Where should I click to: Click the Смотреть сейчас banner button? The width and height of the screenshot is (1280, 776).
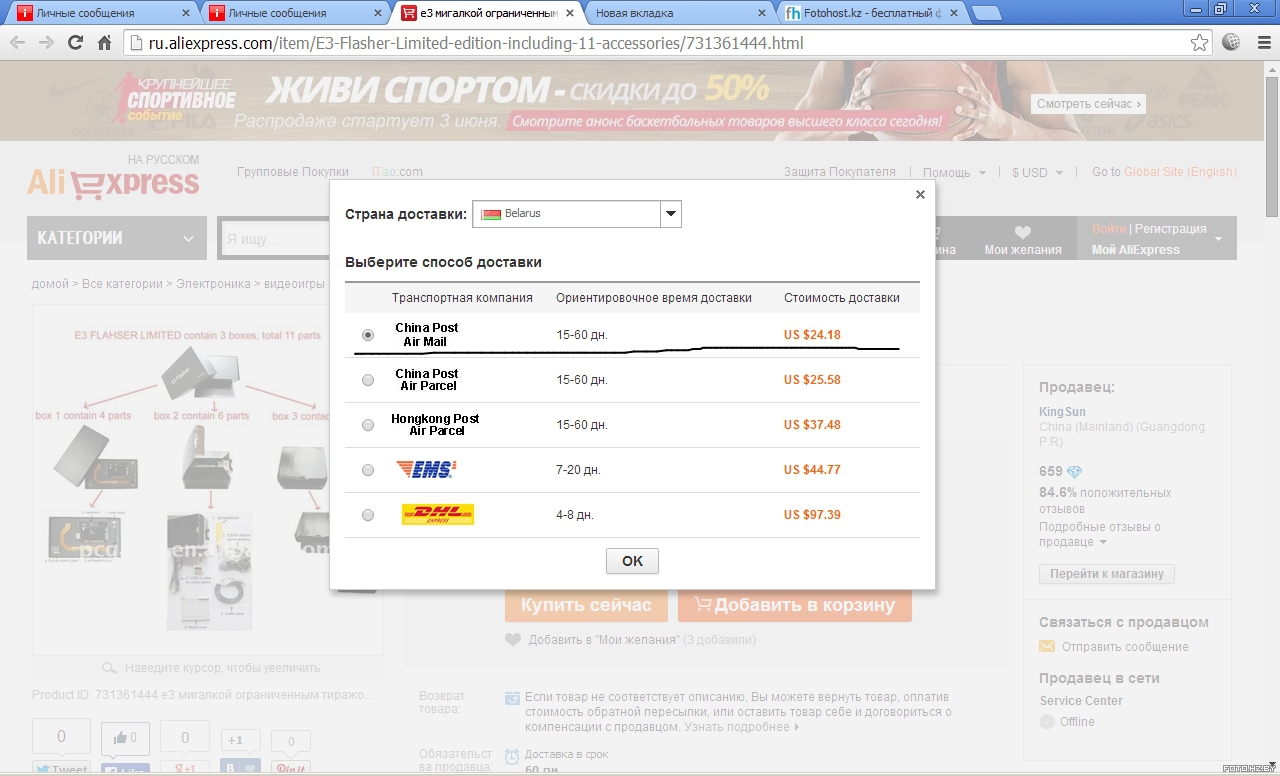(x=1088, y=104)
